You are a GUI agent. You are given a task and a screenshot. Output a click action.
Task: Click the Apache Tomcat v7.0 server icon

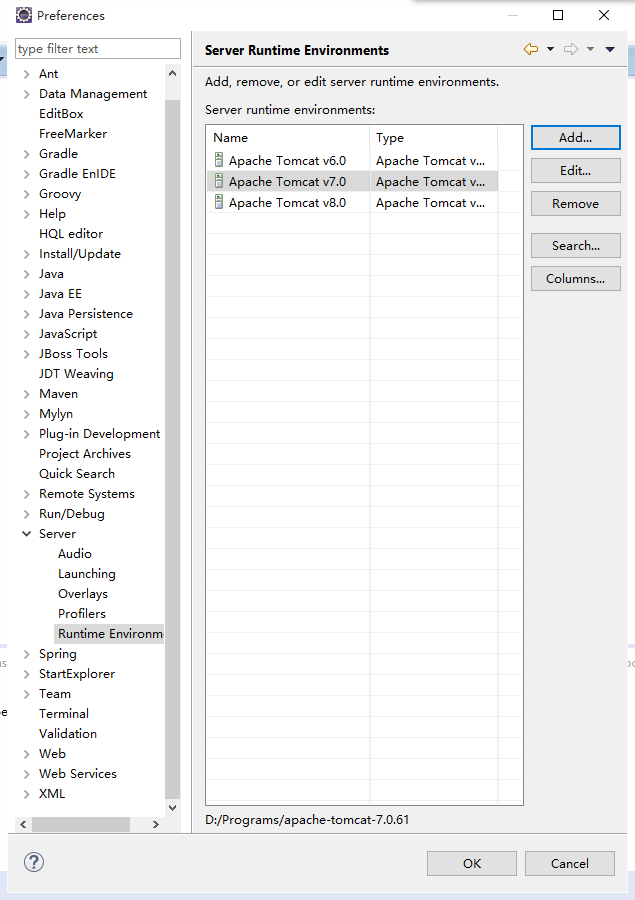click(219, 181)
